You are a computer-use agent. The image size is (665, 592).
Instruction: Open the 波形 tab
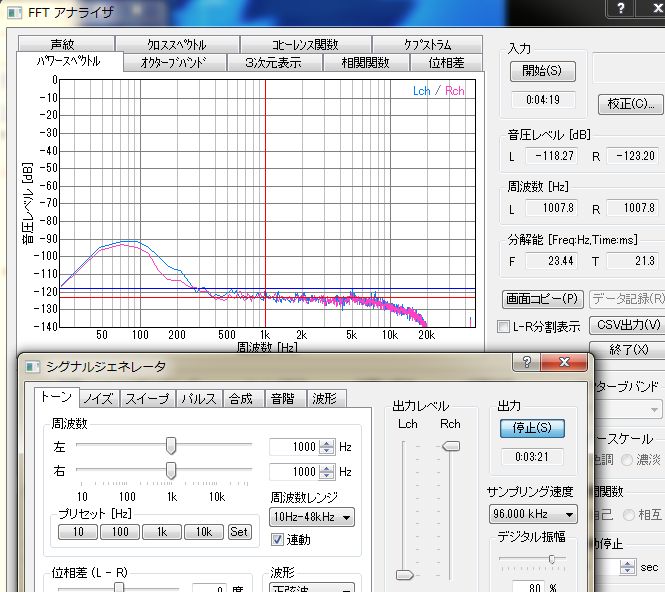pyautogui.click(x=326, y=399)
